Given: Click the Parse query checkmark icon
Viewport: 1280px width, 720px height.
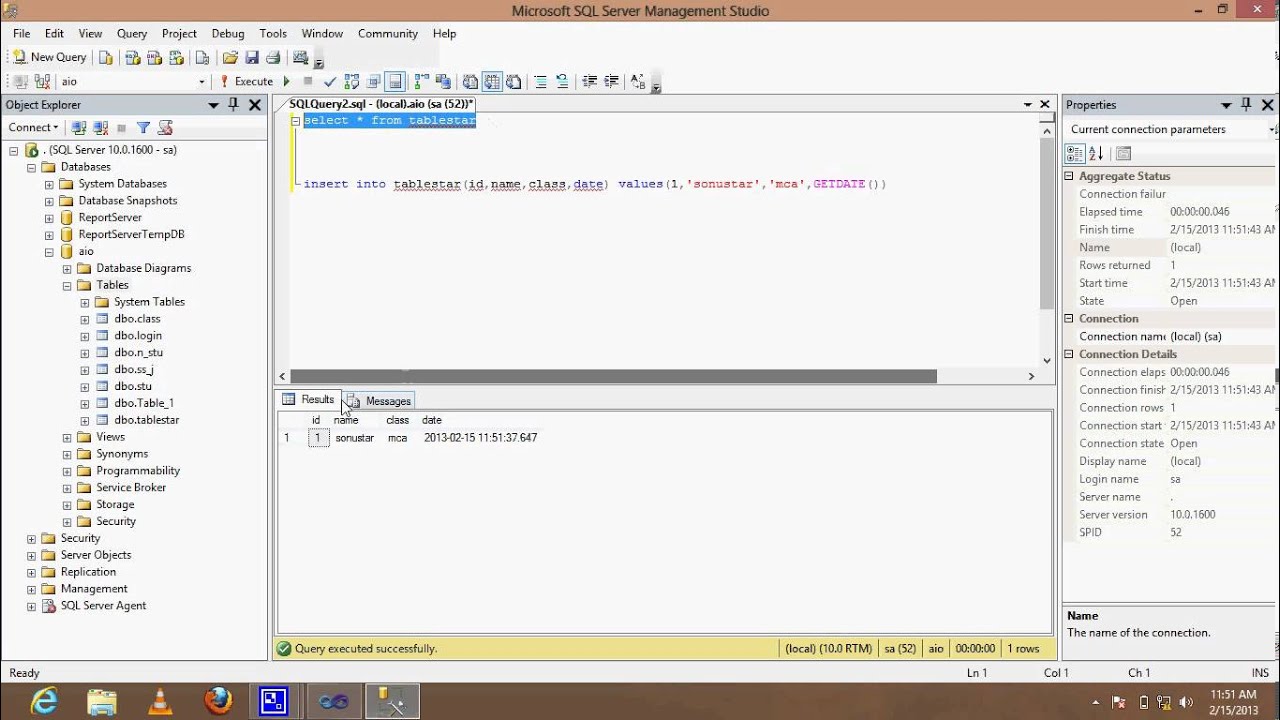Looking at the screenshot, I should (330, 81).
